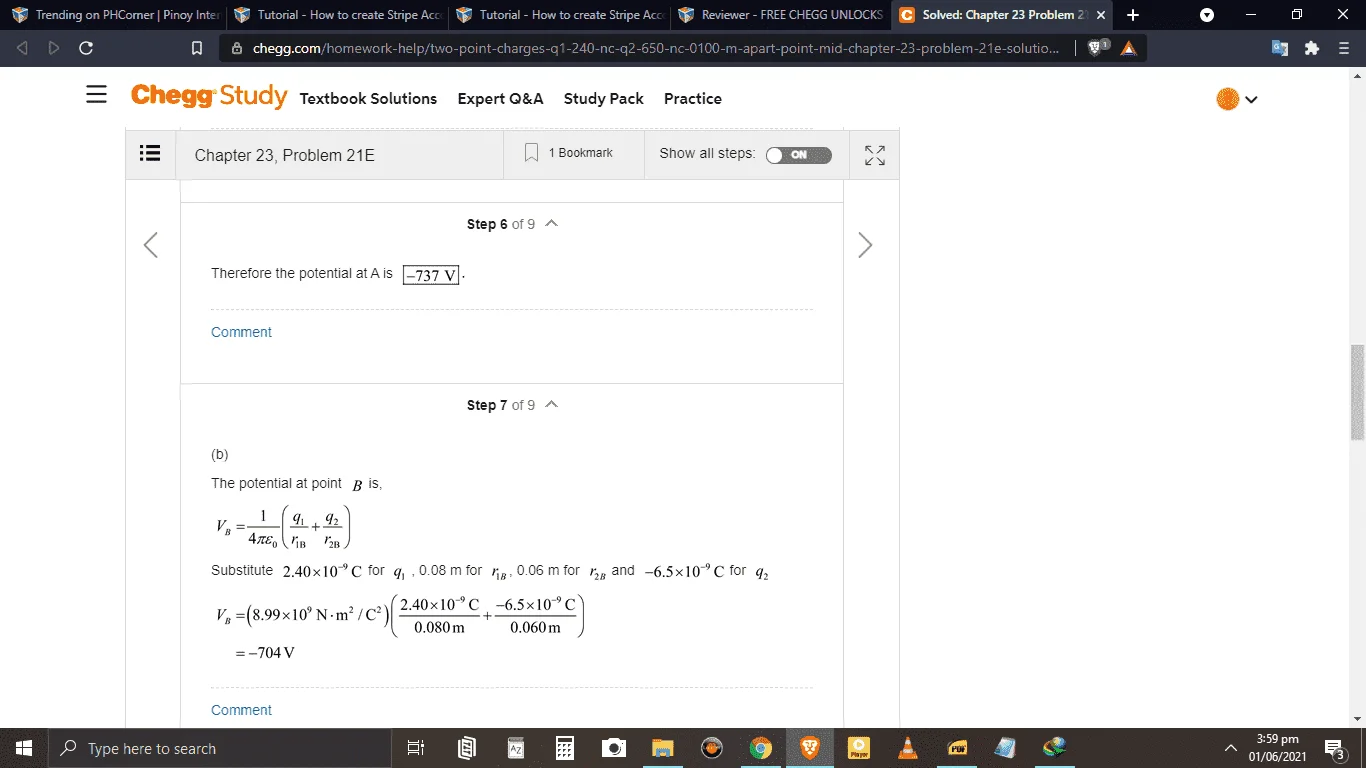Screen dimensions: 1366x768
Task: Open the notification center icon
Action: (1334, 748)
